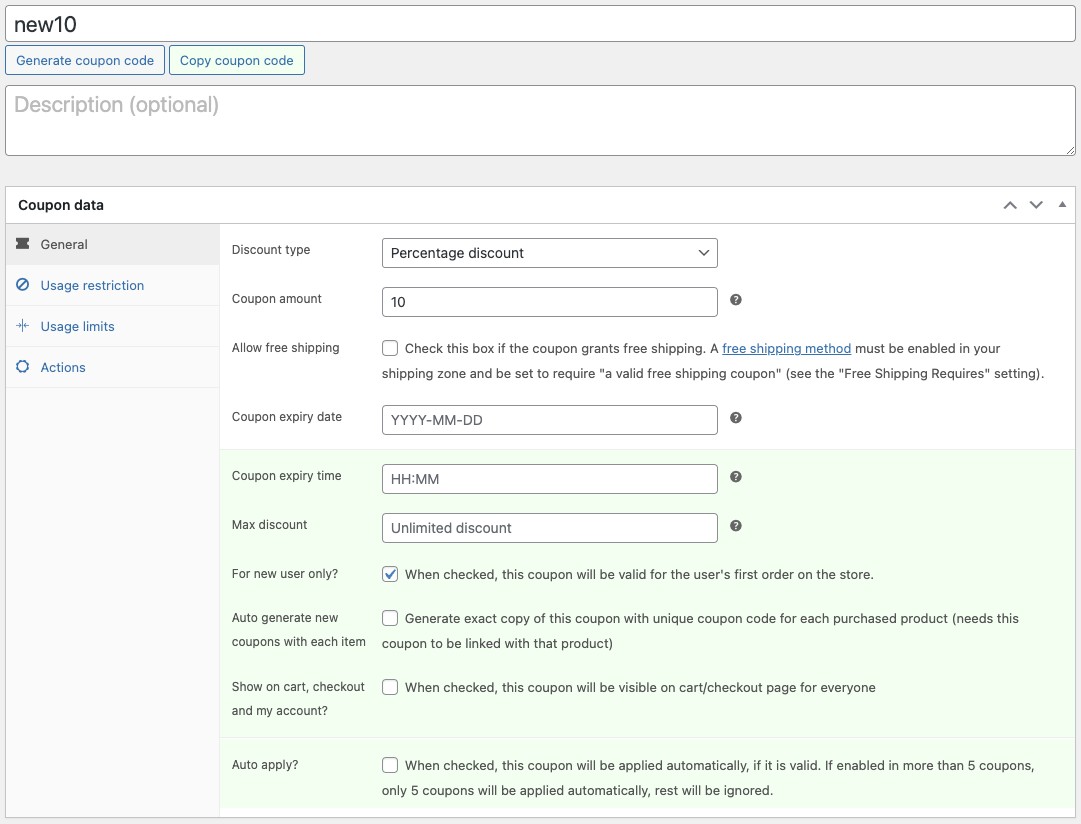Uncheck the For new user only option

point(390,574)
